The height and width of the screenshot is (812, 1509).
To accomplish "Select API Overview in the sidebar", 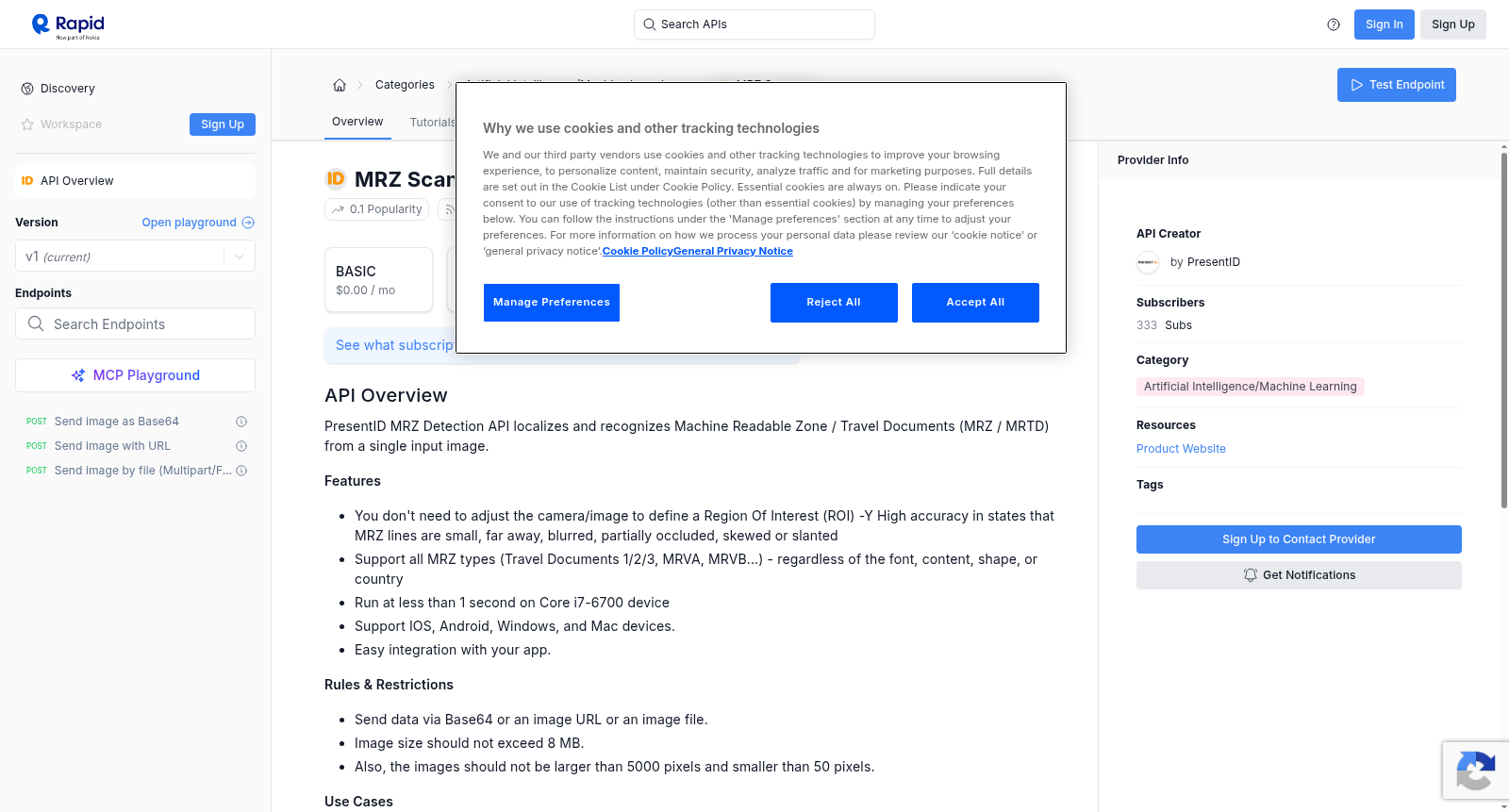I will coord(135,181).
